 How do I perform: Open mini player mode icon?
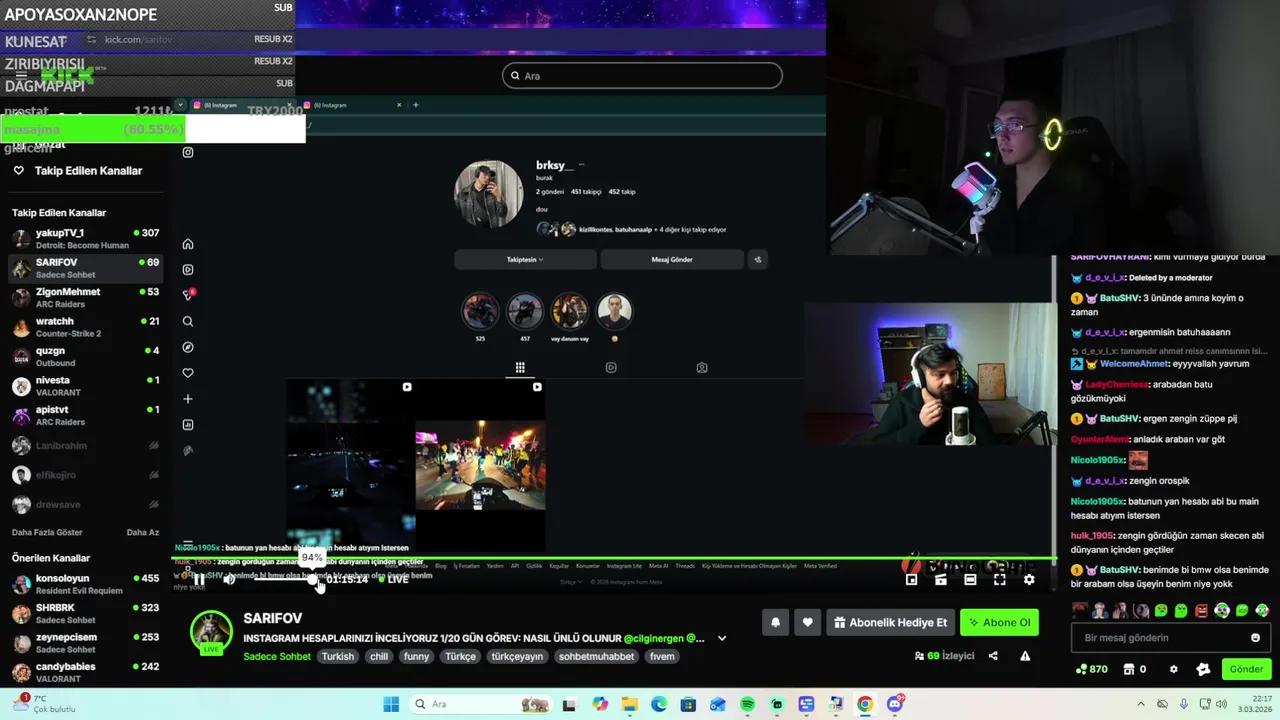click(x=911, y=579)
